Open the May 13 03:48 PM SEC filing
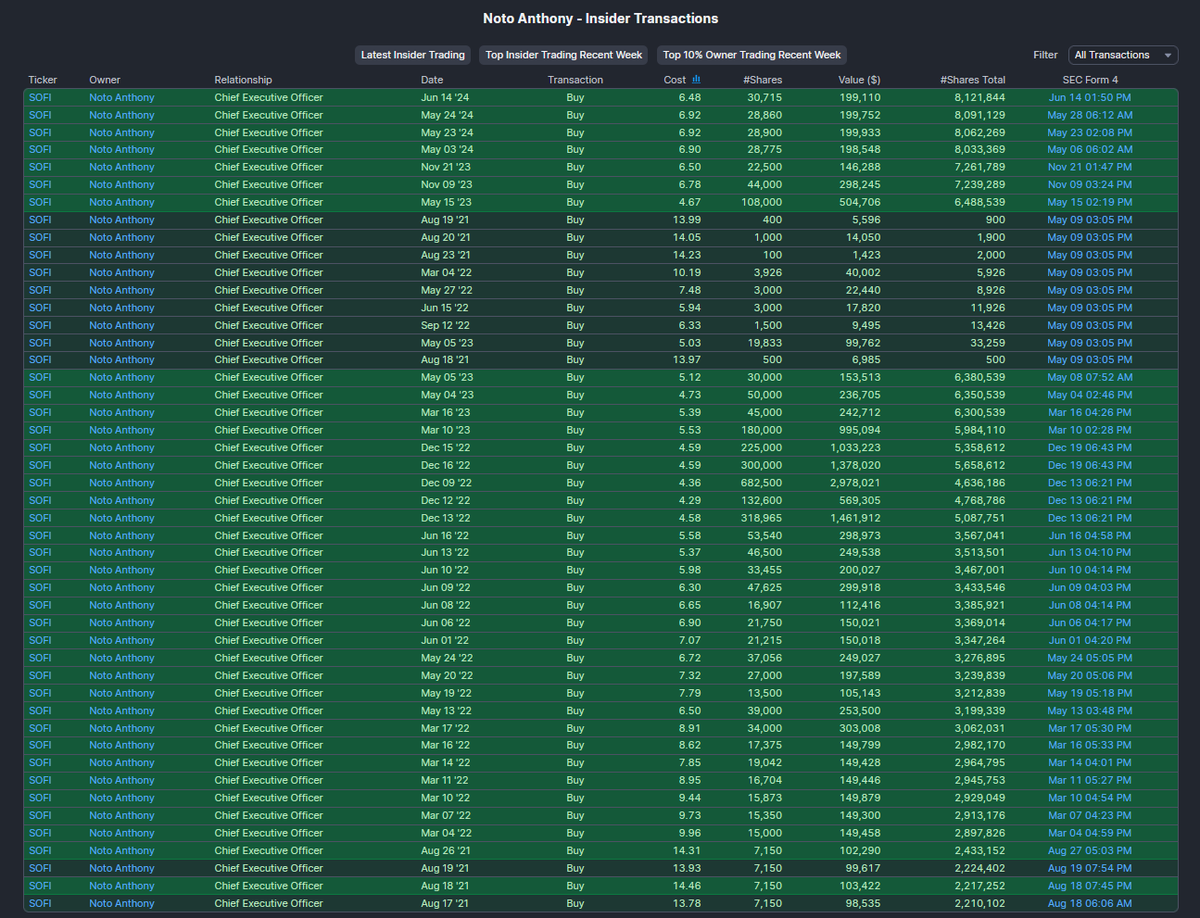The height and width of the screenshot is (918, 1200). coord(1090,710)
